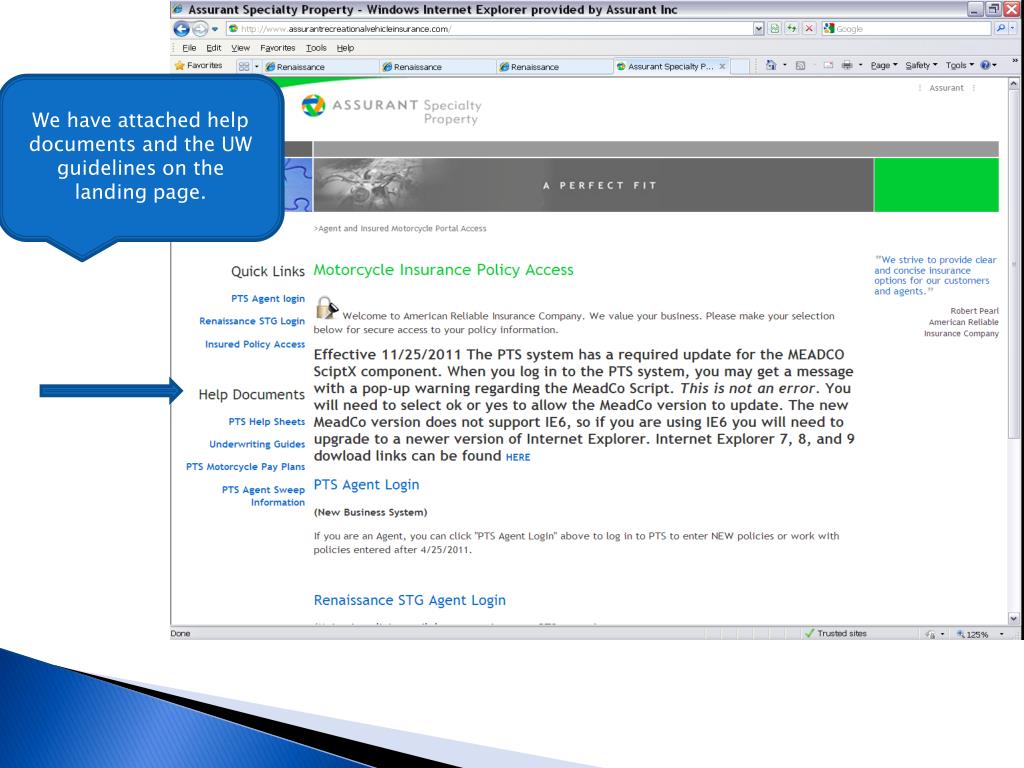The height and width of the screenshot is (768, 1024).
Task: Click the Renaissance STG Login quick link
Action: (252, 321)
